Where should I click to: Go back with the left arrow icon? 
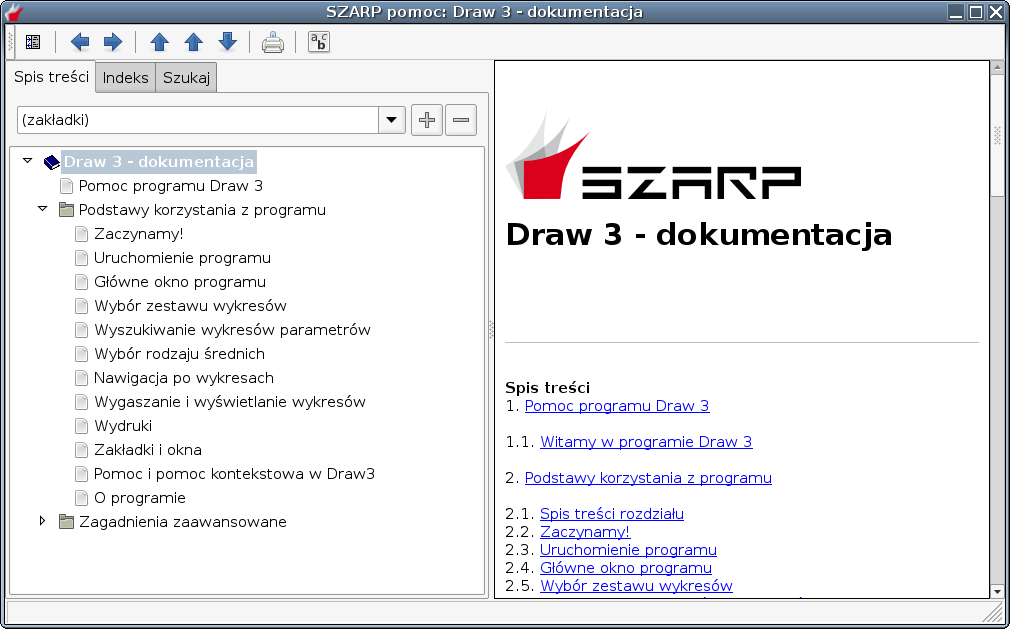point(80,42)
